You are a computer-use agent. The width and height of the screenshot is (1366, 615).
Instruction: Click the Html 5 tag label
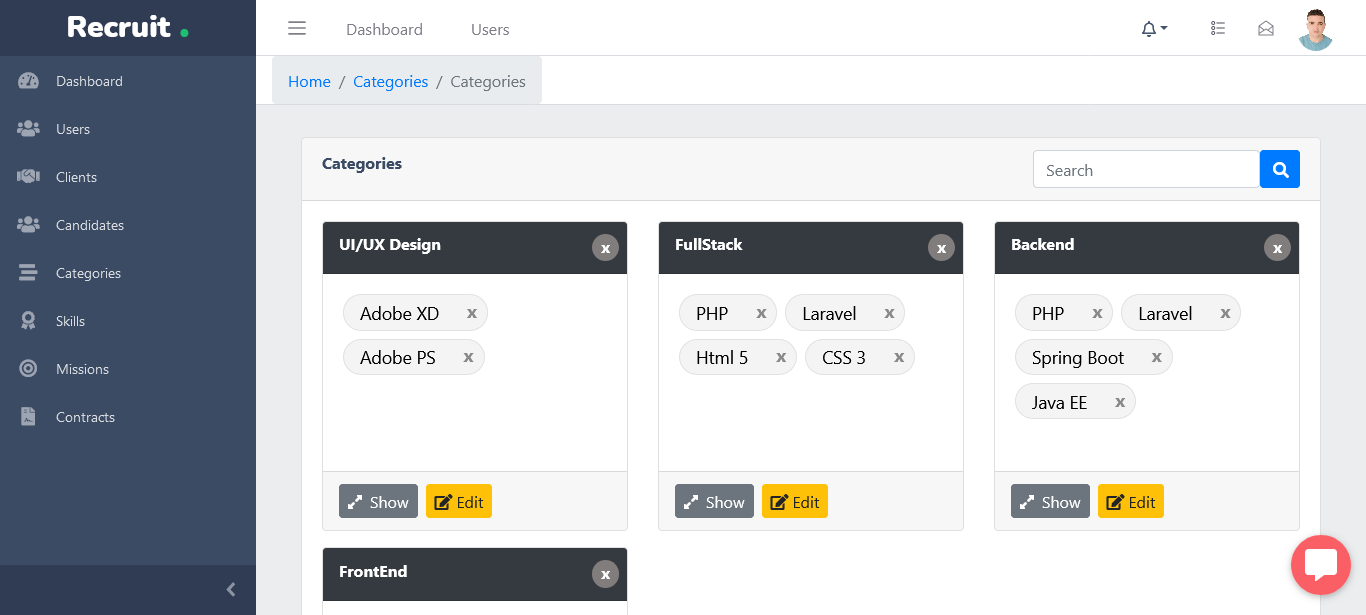pos(722,357)
